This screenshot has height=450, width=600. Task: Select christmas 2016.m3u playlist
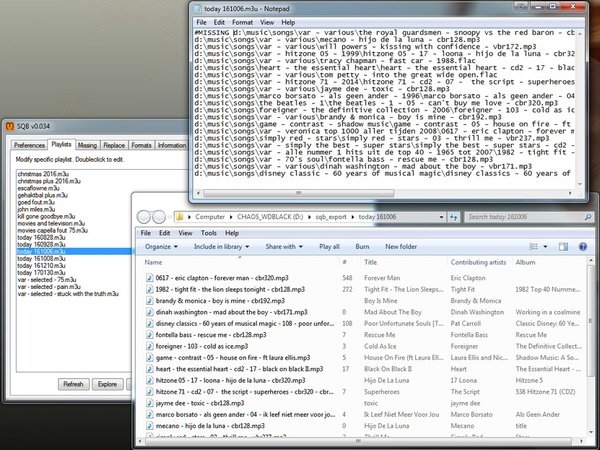point(43,174)
